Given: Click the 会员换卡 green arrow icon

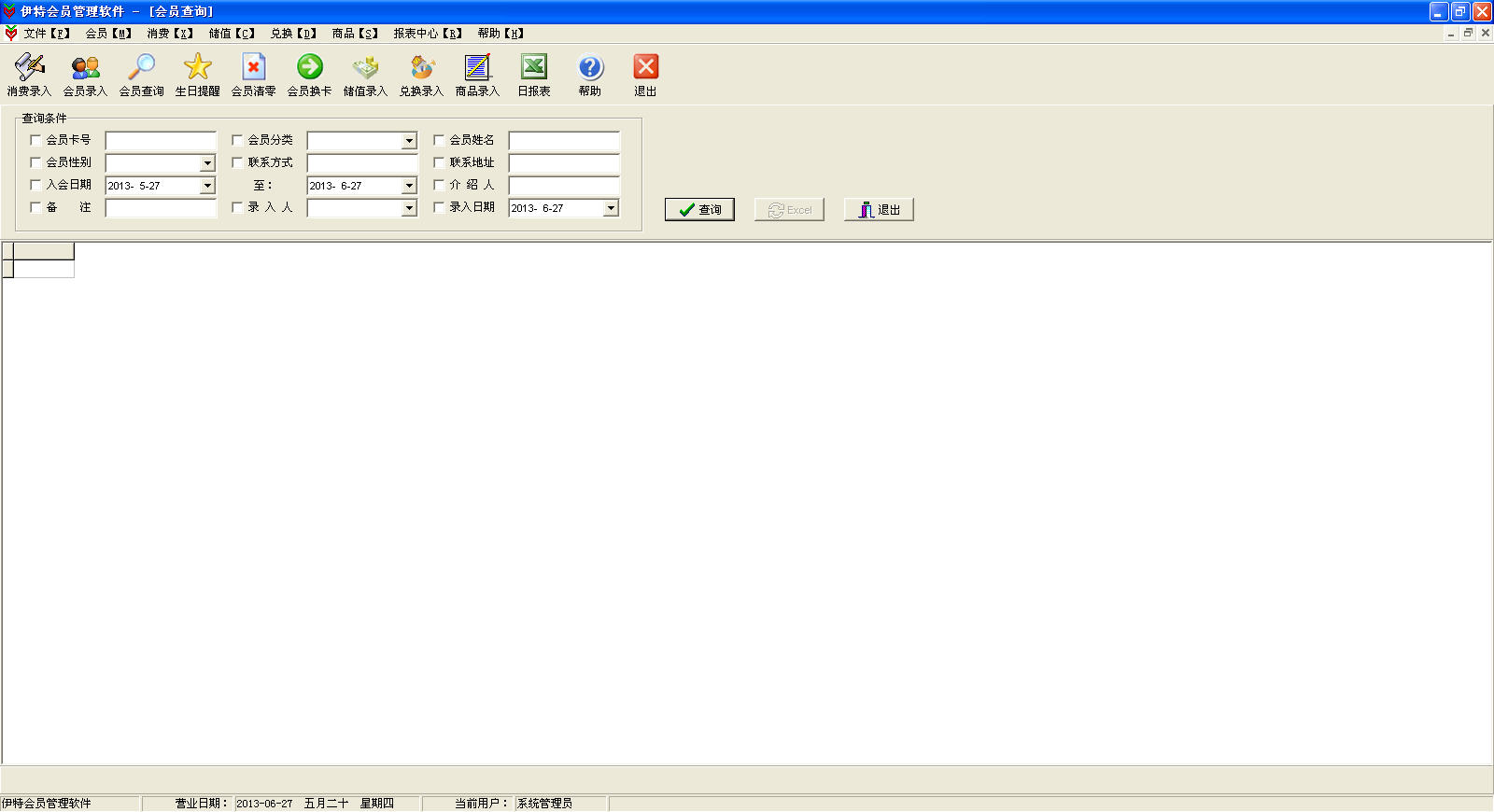Looking at the screenshot, I should pos(310,75).
